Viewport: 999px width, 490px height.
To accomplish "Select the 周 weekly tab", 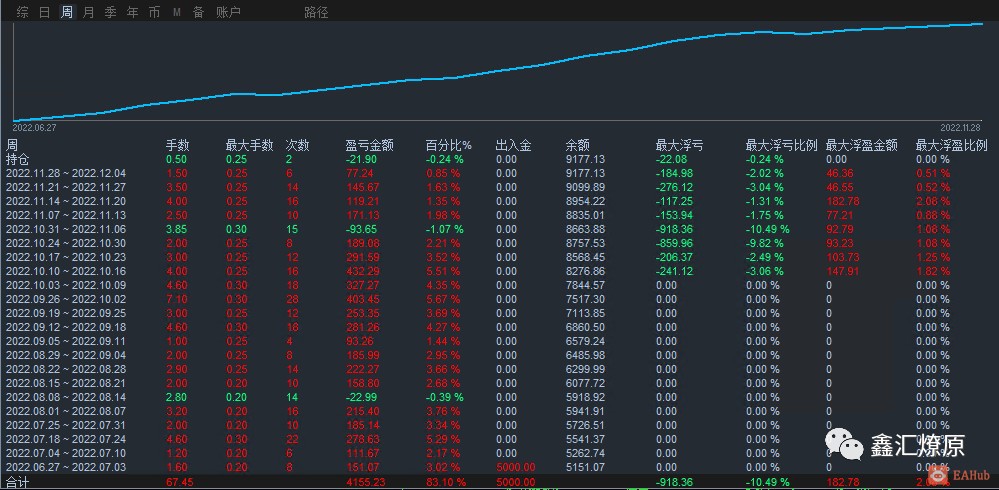I will coord(67,12).
